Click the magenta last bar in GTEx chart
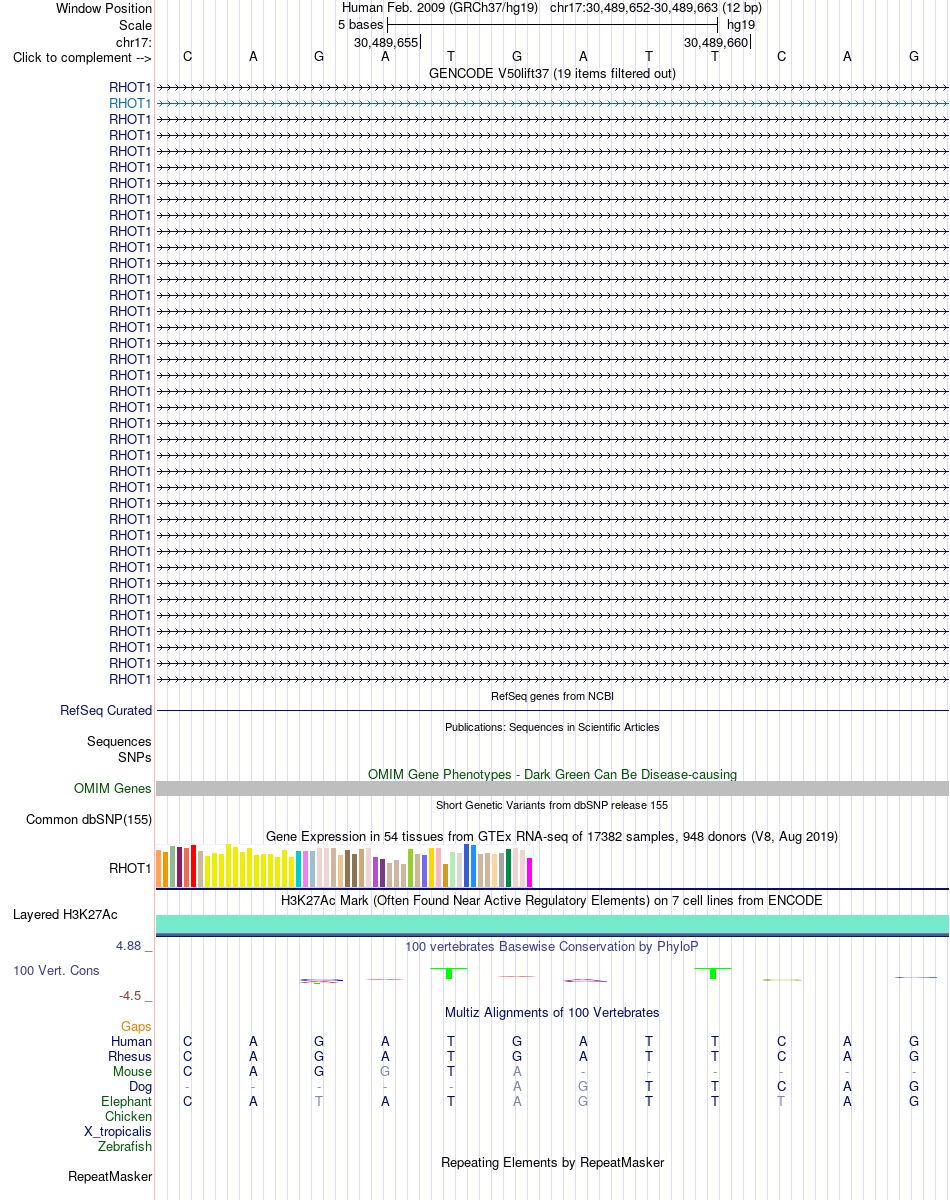Viewport: 950px width, 1200px height. coord(530,872)
